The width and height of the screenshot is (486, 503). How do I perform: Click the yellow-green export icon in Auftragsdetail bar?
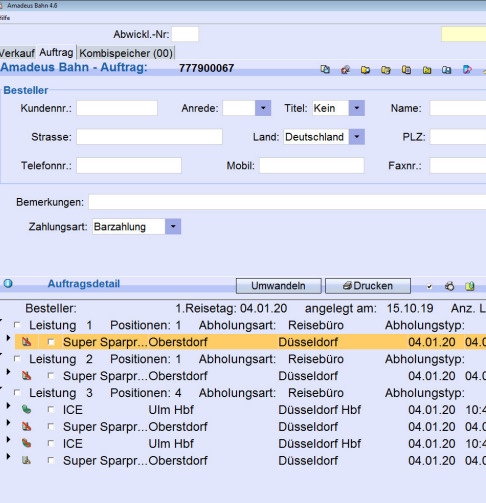point(470,286)
